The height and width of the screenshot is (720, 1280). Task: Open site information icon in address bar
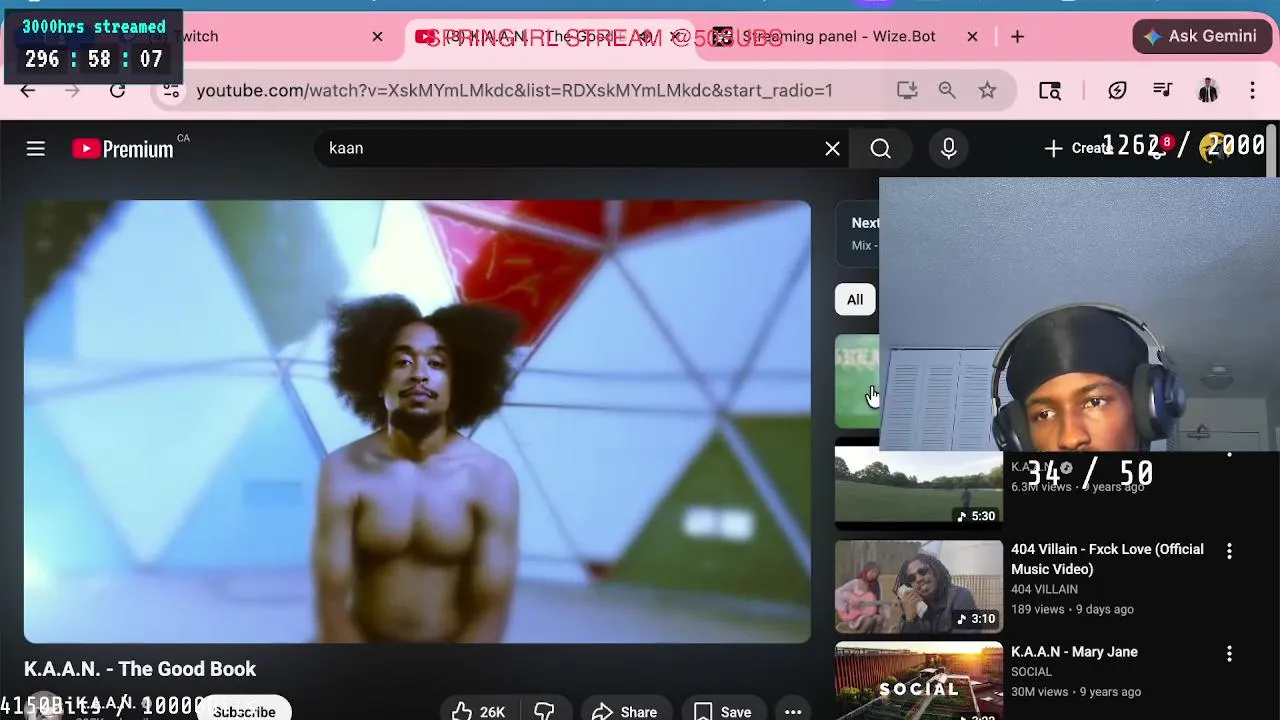[x=172, y=90]
